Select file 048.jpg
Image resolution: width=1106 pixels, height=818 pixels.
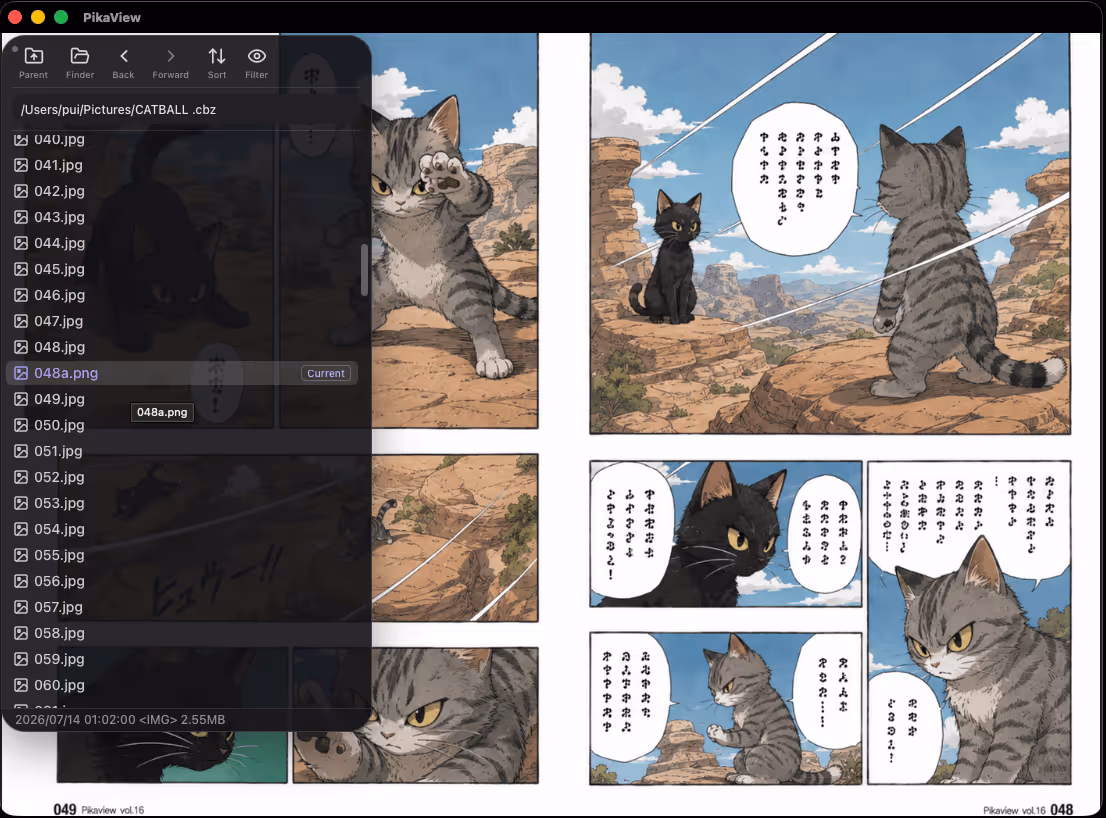click(182, 348)
